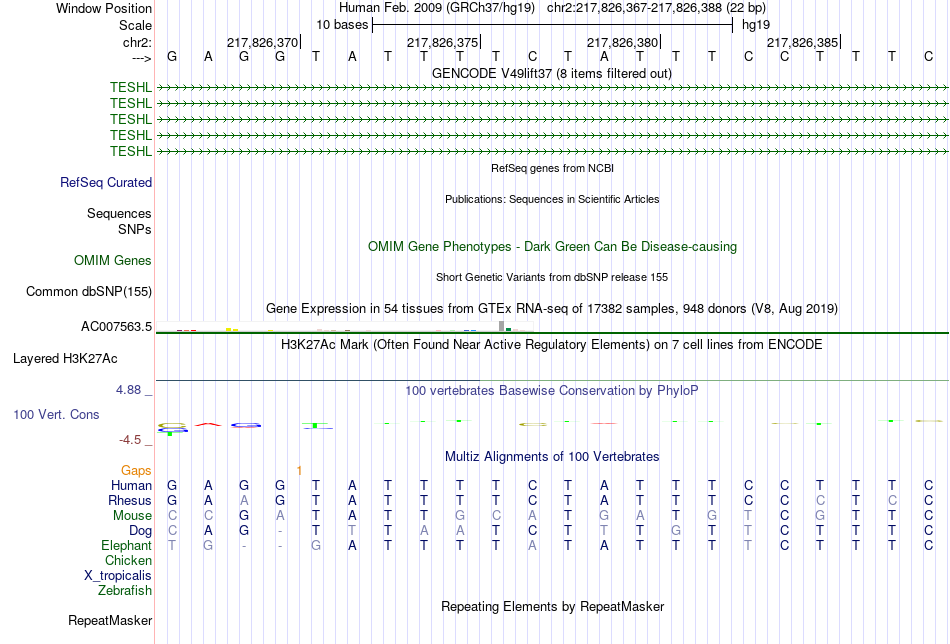Click the hg19 label beside scale bar
The height and width of the screenshot is (644, 950).
756,25
